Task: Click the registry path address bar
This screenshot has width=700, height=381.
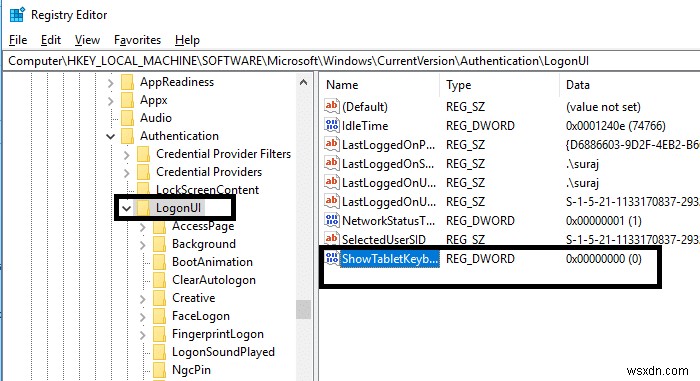Action: pyautogui.click(x=351, y=61)
